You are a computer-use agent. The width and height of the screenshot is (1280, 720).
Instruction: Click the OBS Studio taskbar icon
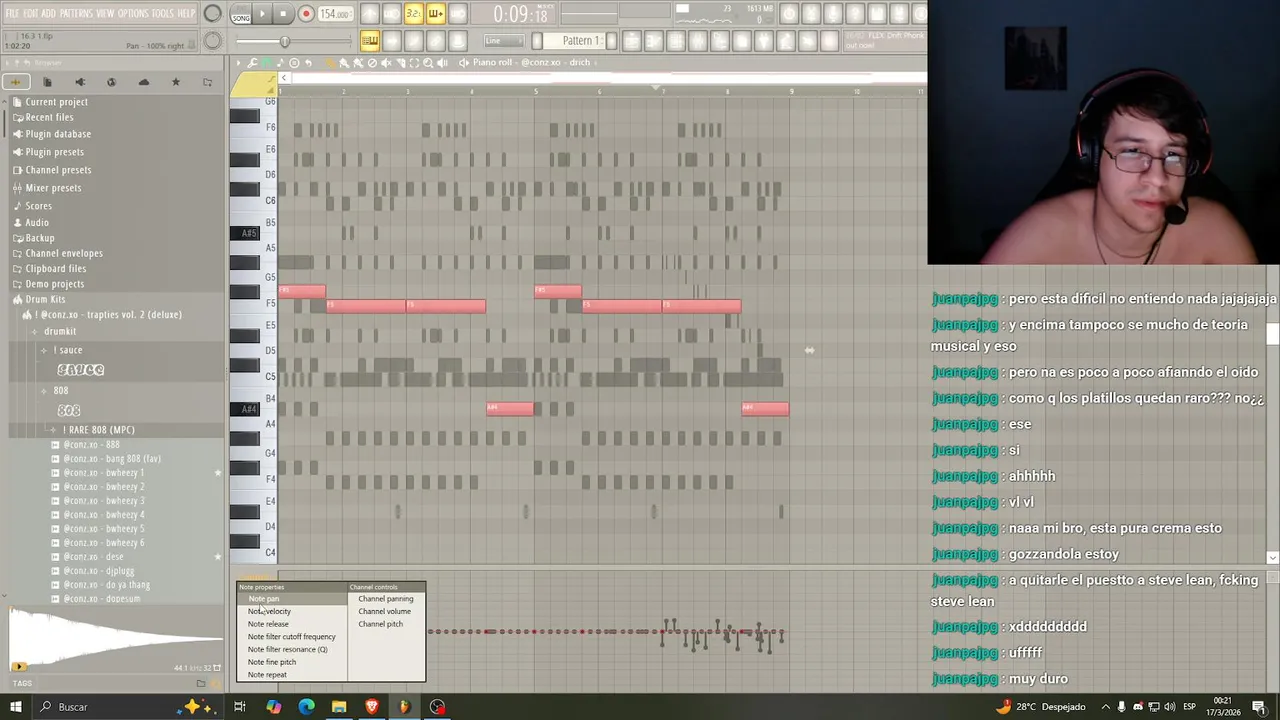(x=437, y=707)
